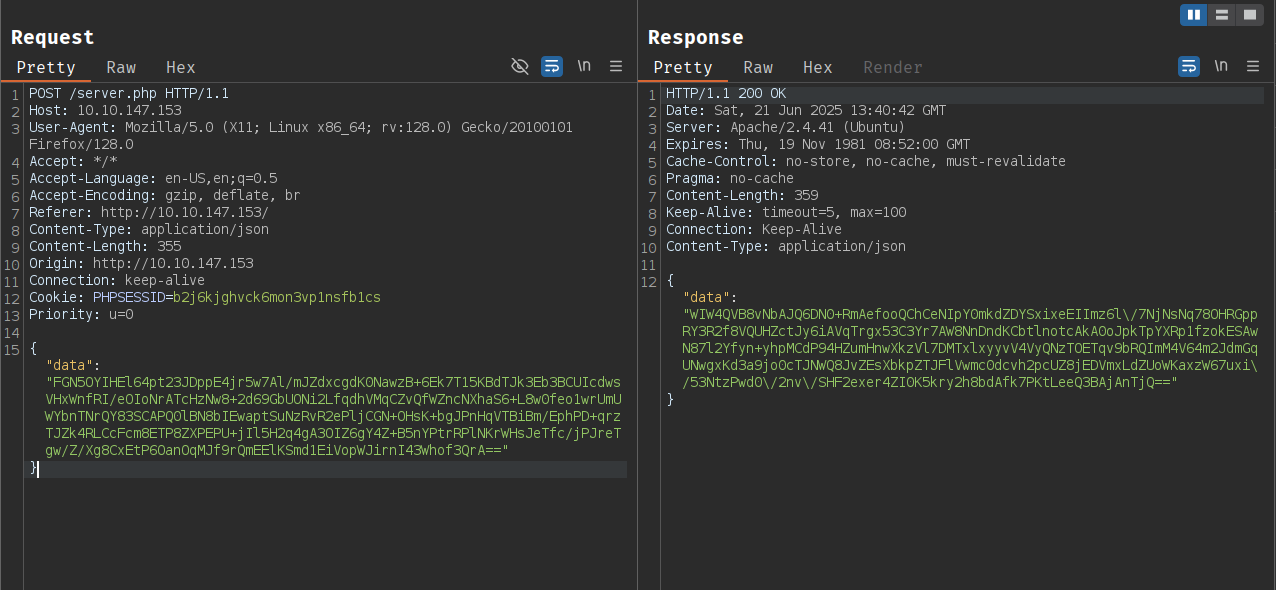Open the Response panel hamburger menu
This screenshot has width=1276, height=590.
(1253, 66)
